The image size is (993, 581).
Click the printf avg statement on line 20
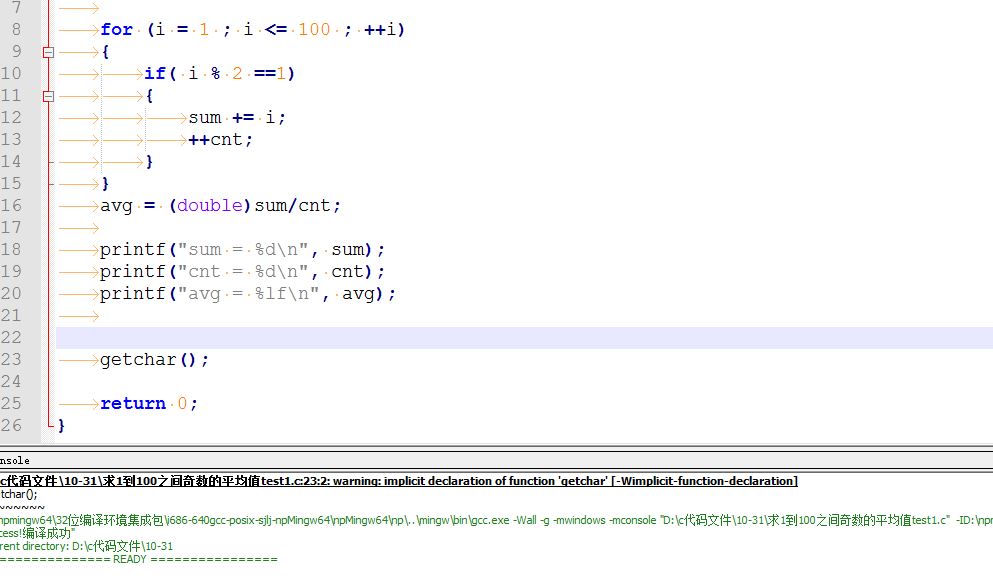coord(248,294)
